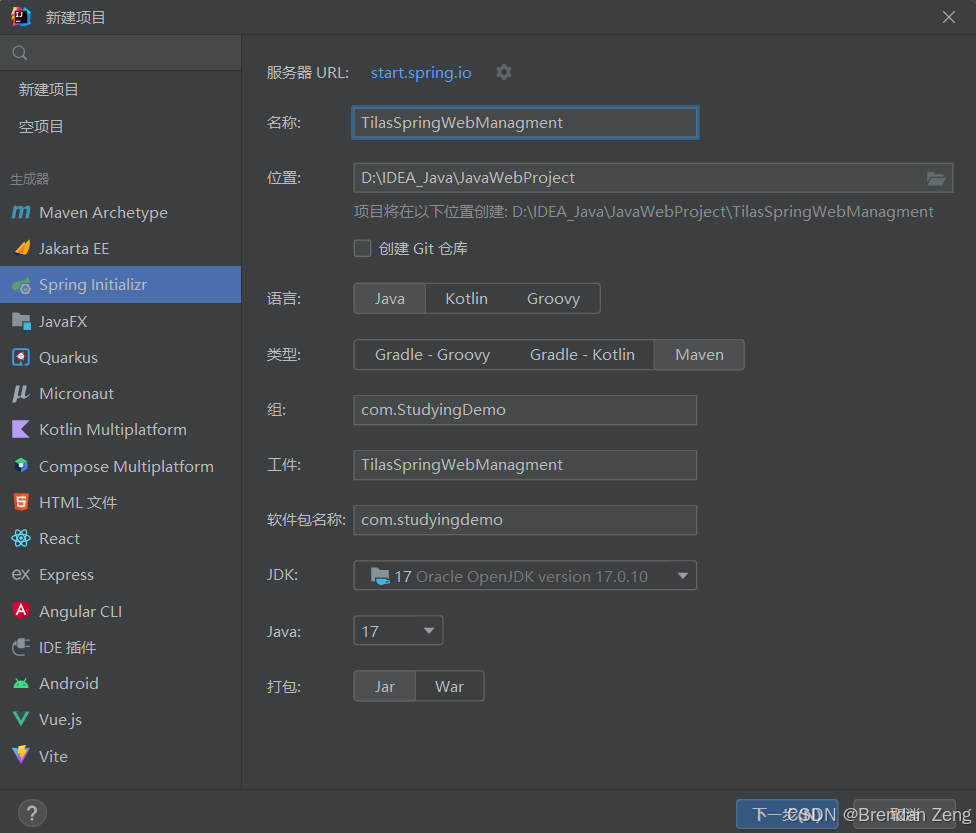Click the JavaFX icon
The width and height of the screenshot is (976, 833).
pos(21,321)
